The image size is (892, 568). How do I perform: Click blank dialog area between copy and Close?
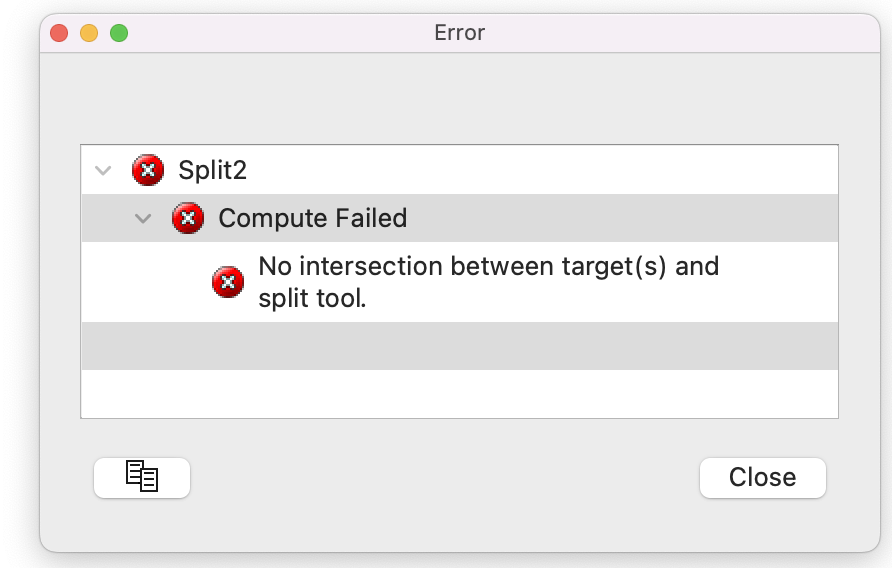445,478
